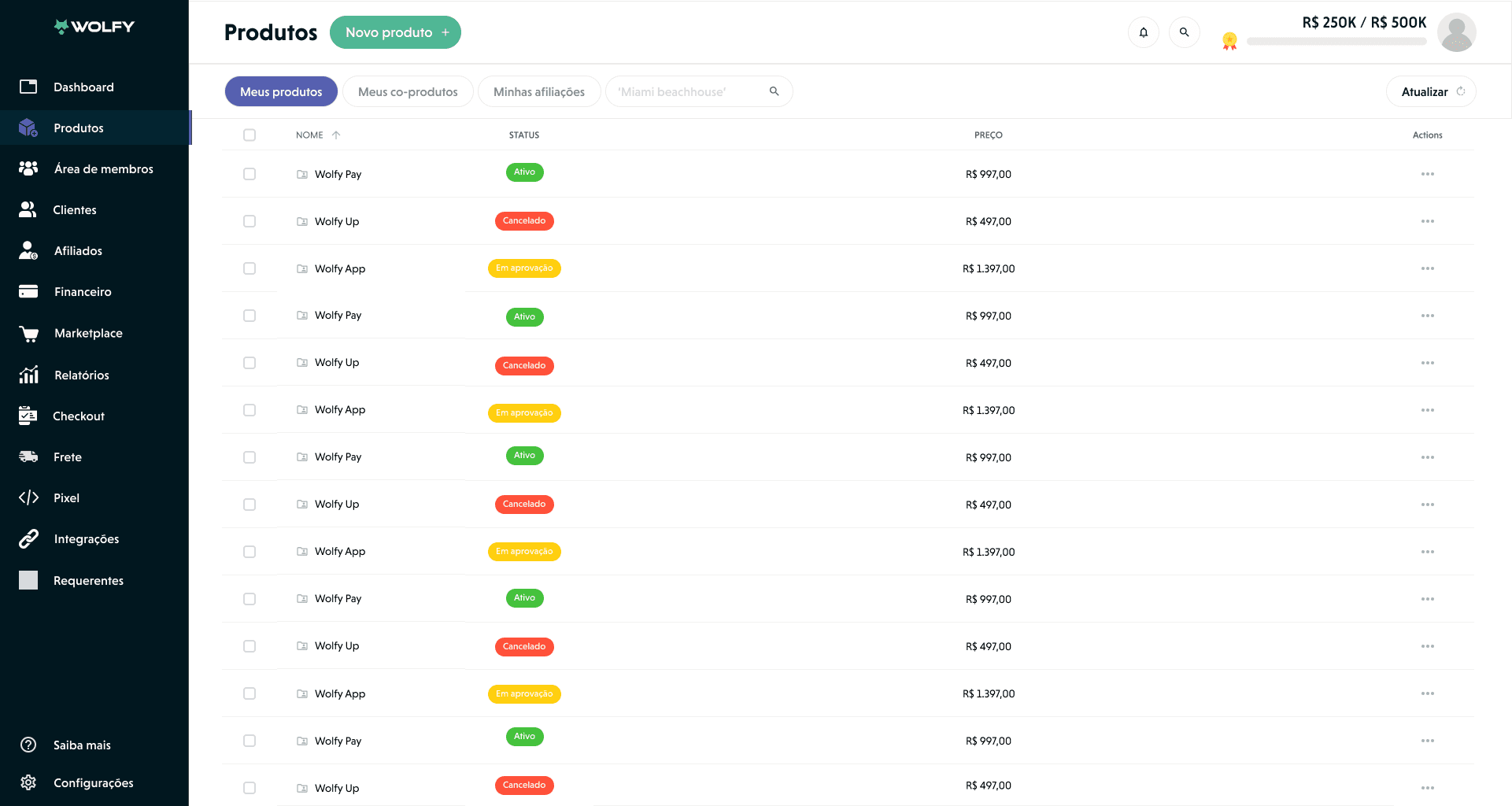The width and height of the screenshot is (1512, 806).
Task: Focus the 'Miami beachhouse' search field
Action: [689, 91]
